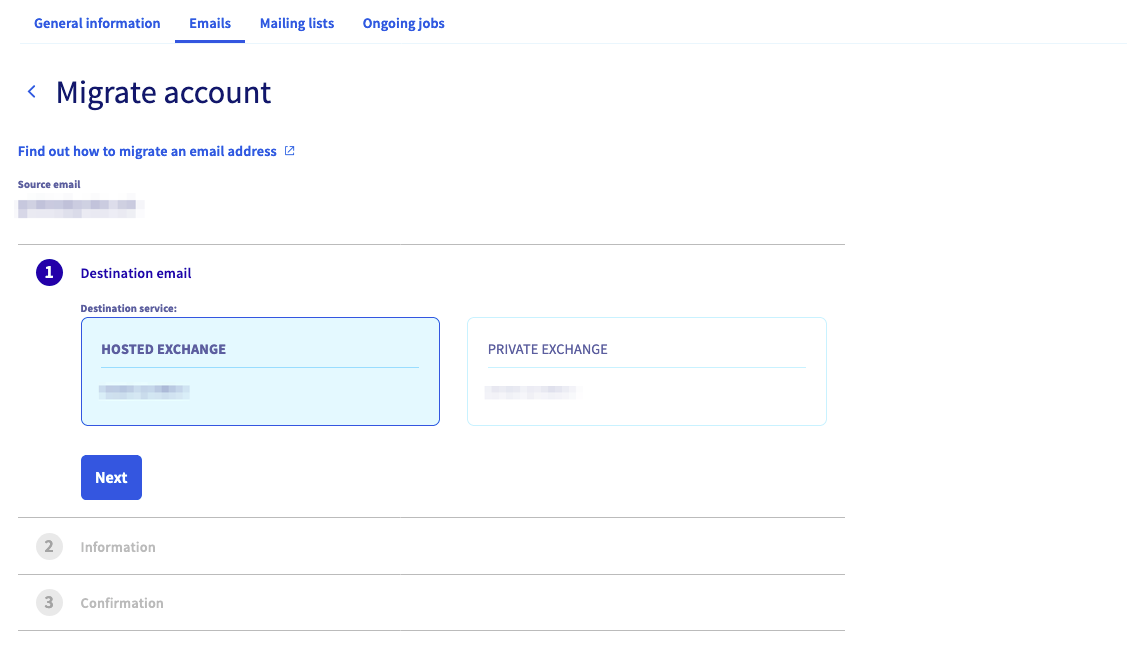The image size is (1138, 645).
Task: Open 'Find out how to migrate an email address'
Action: 147,151
